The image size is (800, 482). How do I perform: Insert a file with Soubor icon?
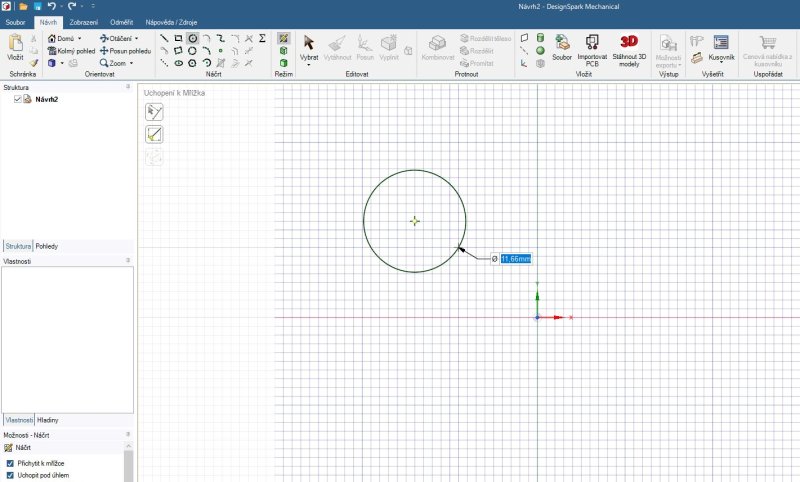click(563, 48)
